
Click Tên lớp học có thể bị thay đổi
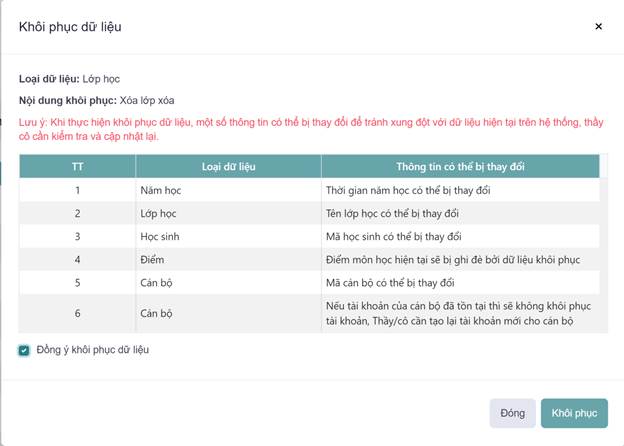click(392, 213)
